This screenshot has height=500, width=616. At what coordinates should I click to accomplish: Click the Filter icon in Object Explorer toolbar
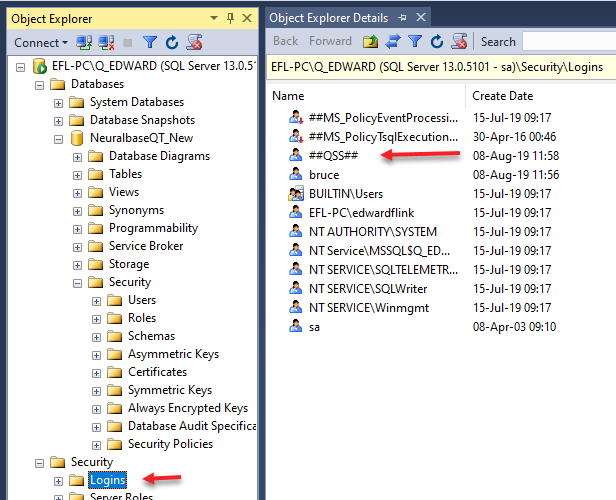[x=150, y=42]
